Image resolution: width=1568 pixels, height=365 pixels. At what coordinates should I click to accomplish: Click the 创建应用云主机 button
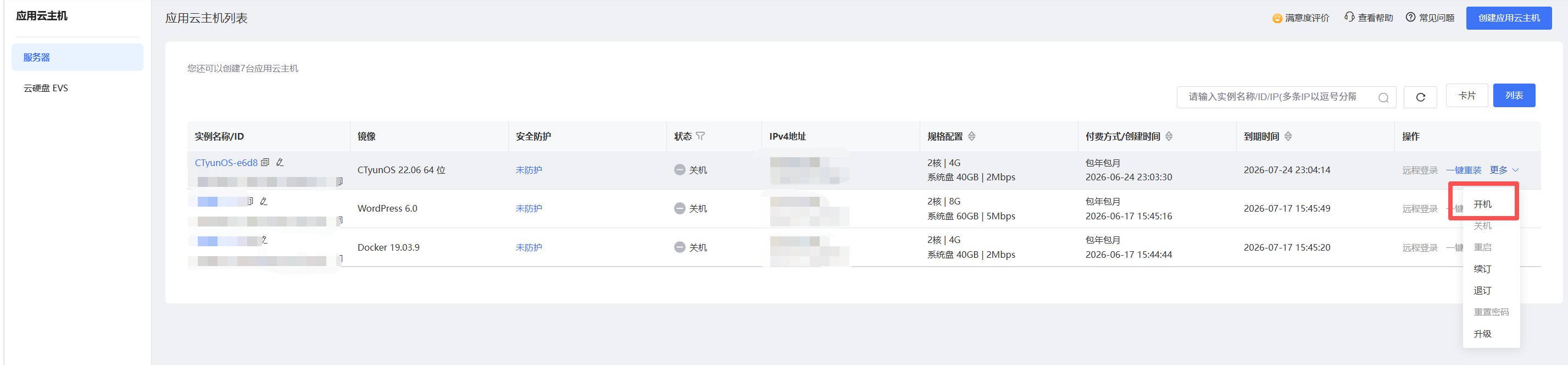pos(1509,18)
